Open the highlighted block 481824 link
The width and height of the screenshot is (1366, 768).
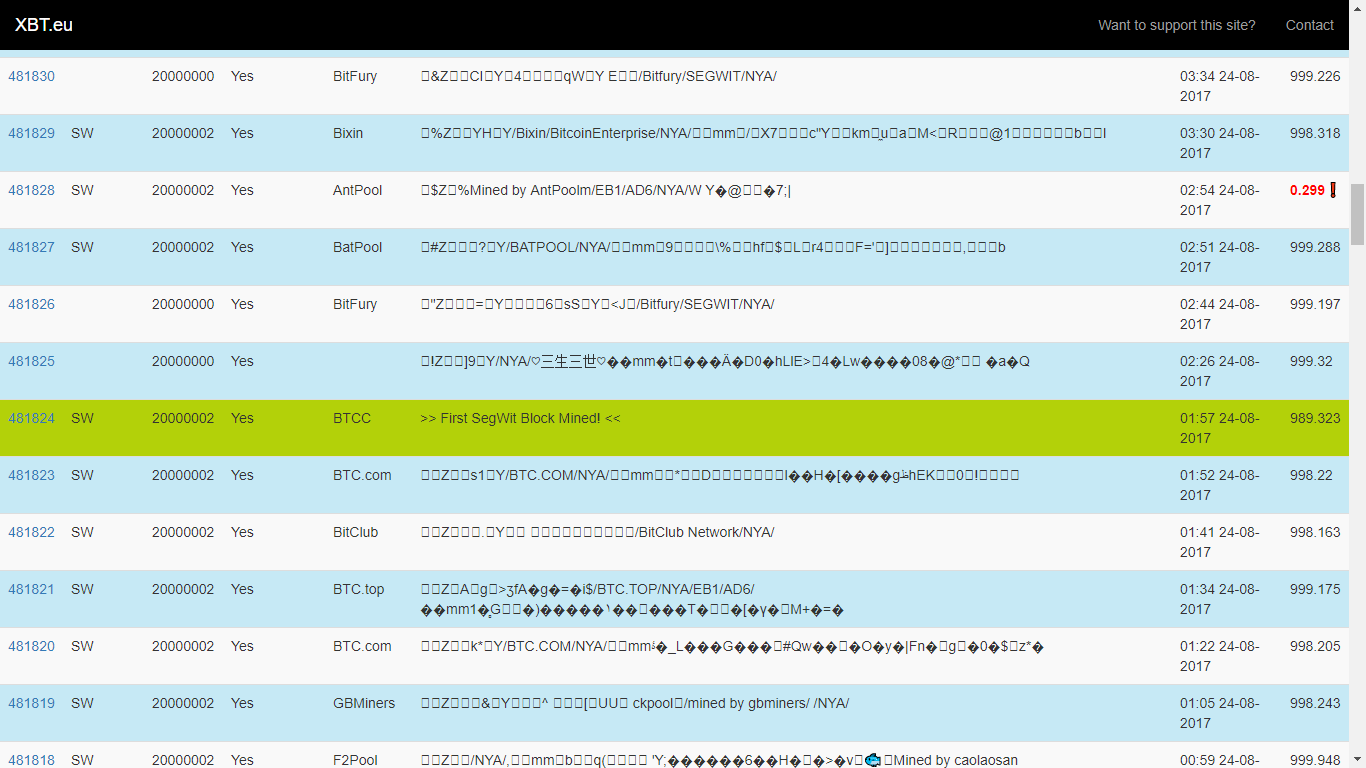32,418
